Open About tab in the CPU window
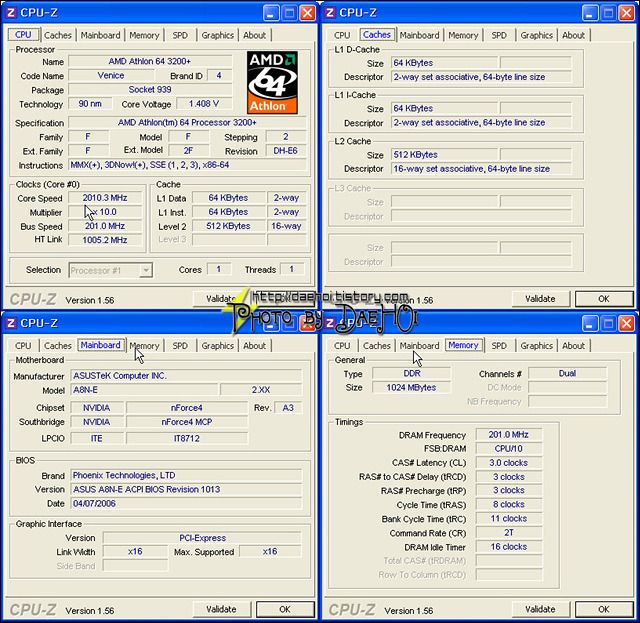This screenshot has width=640, height=623. coord(255,35)
